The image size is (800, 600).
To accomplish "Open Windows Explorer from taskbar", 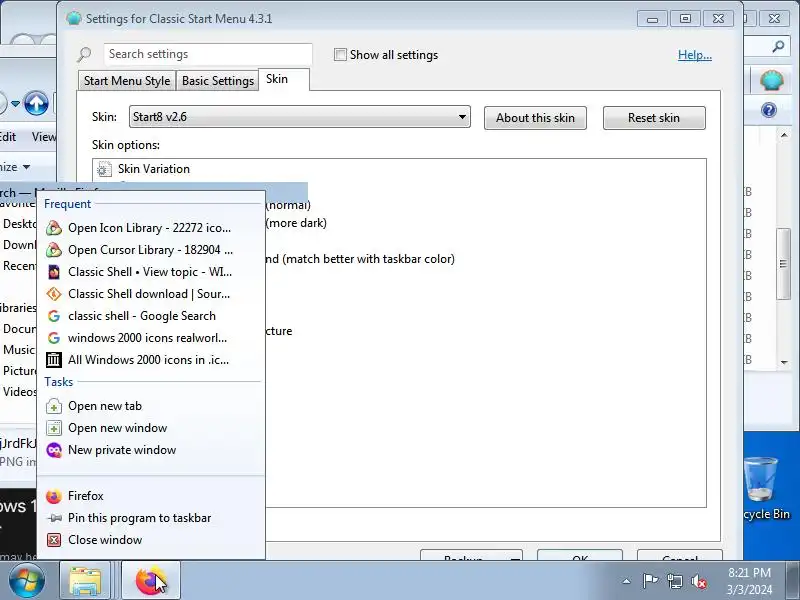I will 85,580.
